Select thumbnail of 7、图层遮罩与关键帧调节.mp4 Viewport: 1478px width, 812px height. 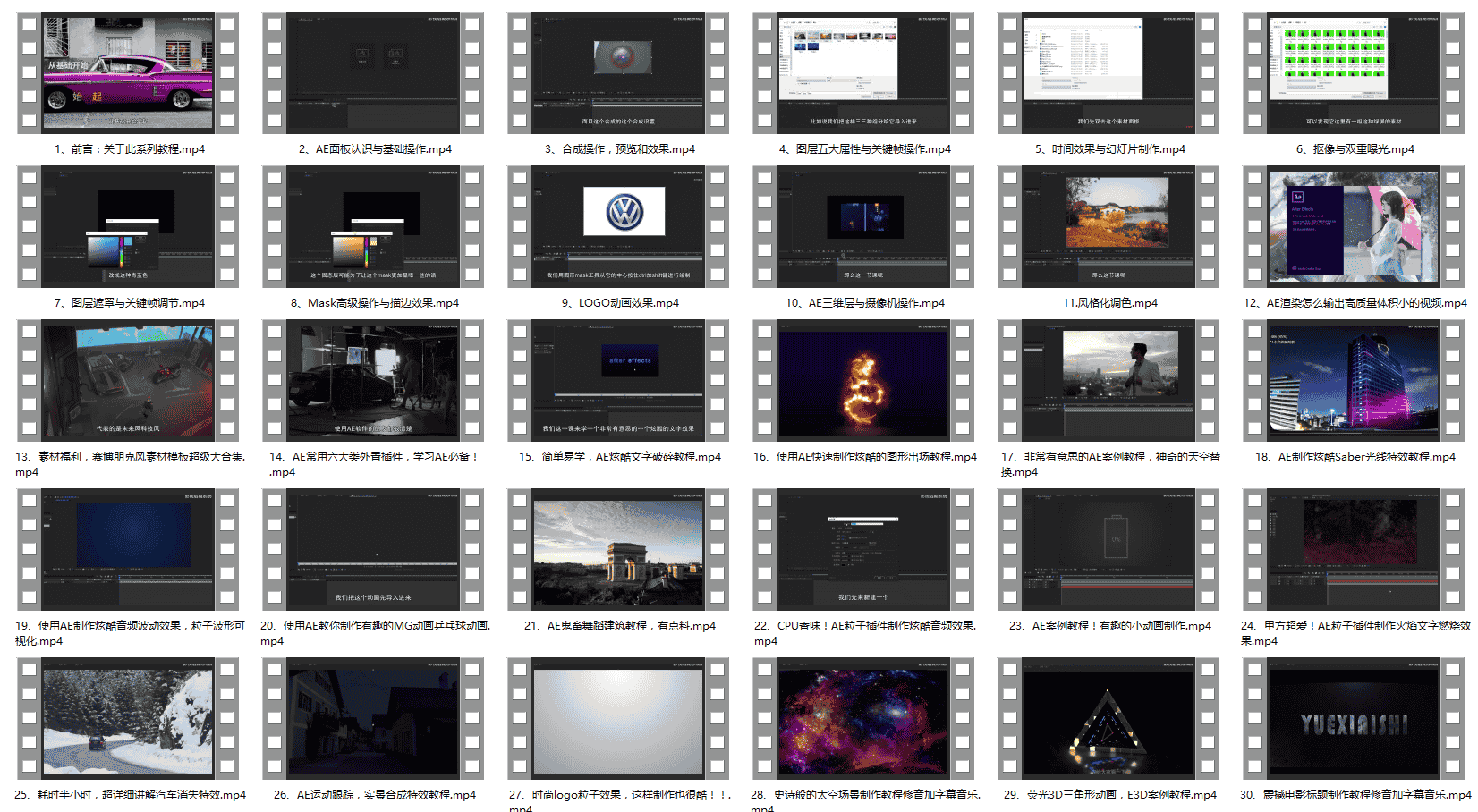(128, 227)
